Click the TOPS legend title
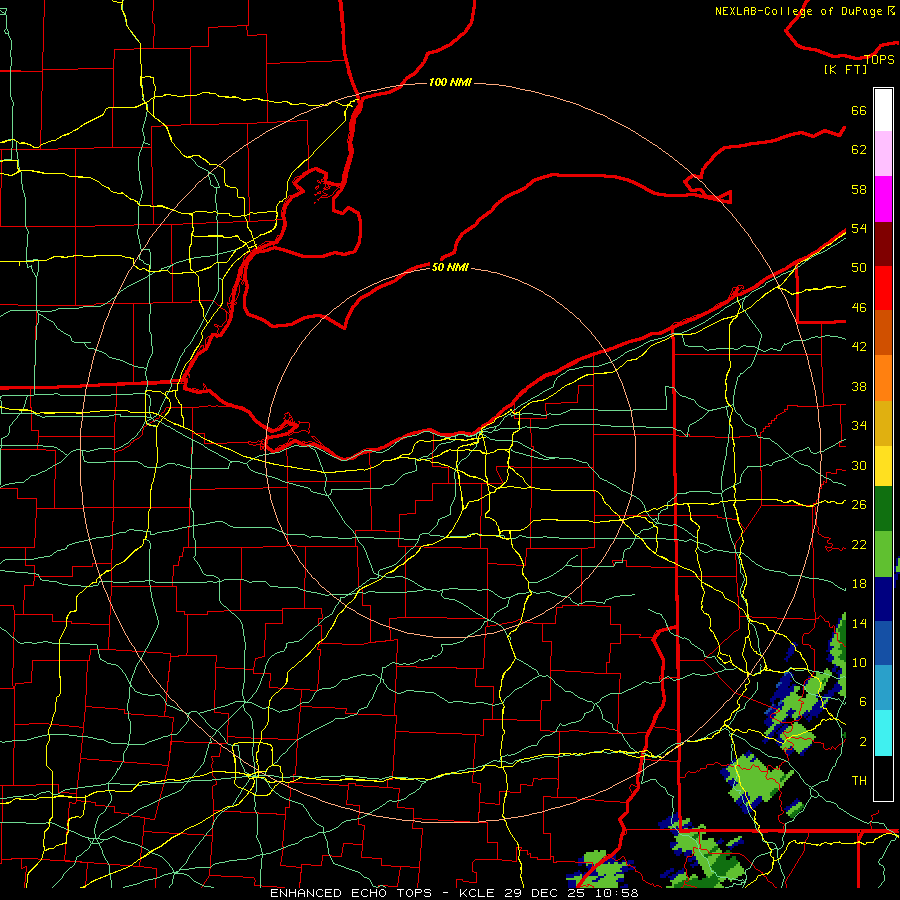 pyautogui.click(x=879, y=59)
